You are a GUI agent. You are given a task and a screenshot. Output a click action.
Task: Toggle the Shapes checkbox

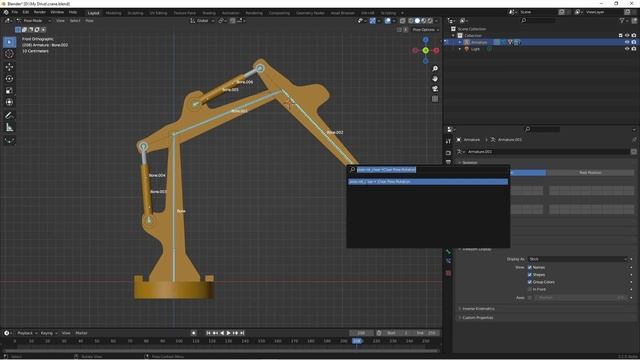click(x=530, y=275)
